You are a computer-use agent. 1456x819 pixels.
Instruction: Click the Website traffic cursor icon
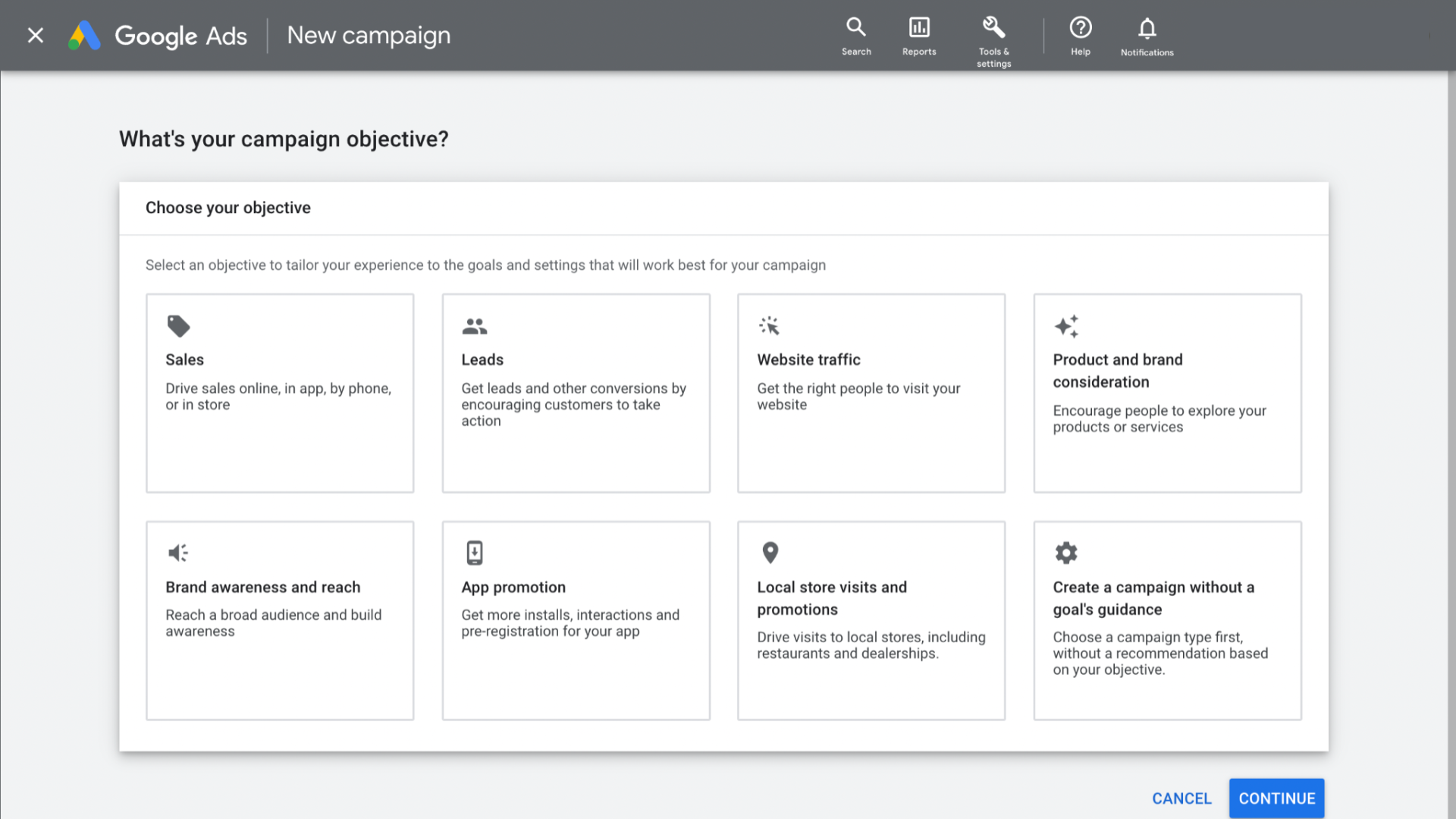point(770,326)
